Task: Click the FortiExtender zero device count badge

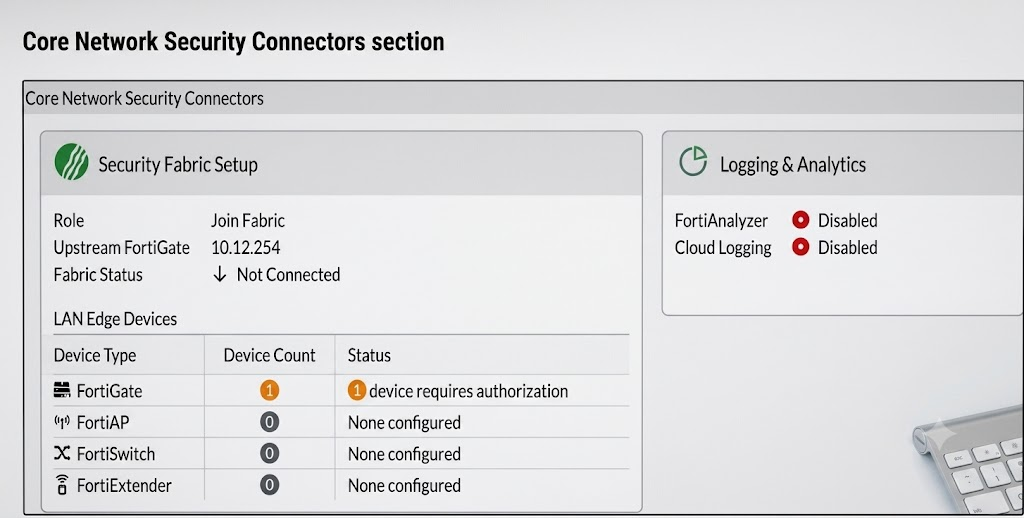Action: click(269, 485)
